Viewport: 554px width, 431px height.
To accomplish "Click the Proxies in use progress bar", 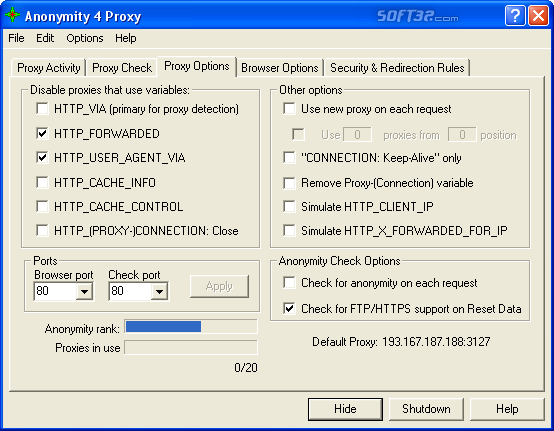I will [x=191, y=348].
